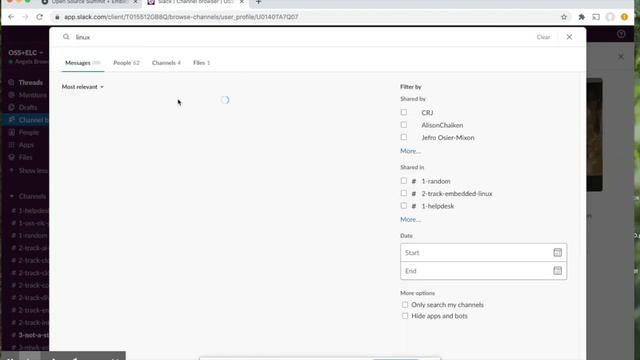Switch to the People tab

[x=126, y=63]
